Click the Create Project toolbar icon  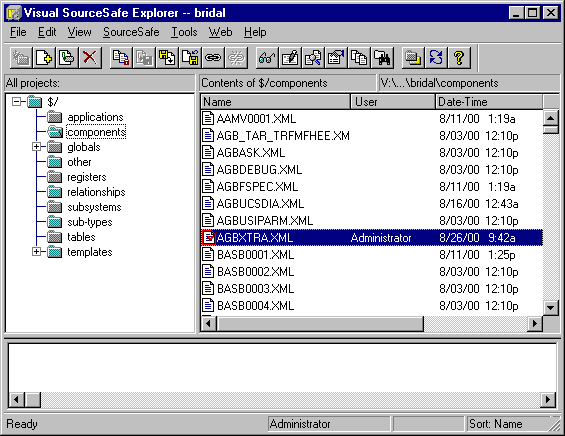(21, 58)
